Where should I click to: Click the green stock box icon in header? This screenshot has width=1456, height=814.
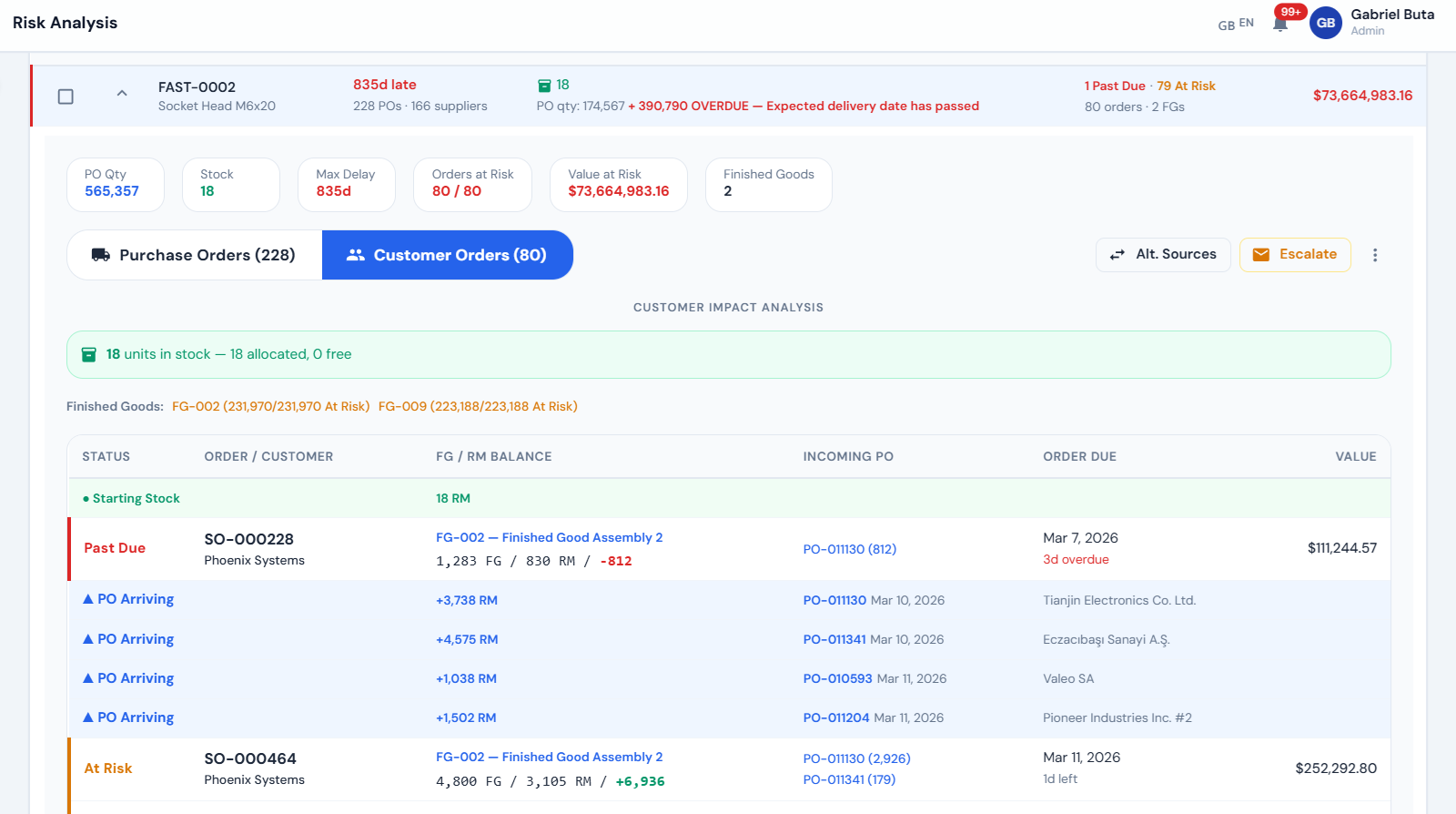[x=544, y=86]
